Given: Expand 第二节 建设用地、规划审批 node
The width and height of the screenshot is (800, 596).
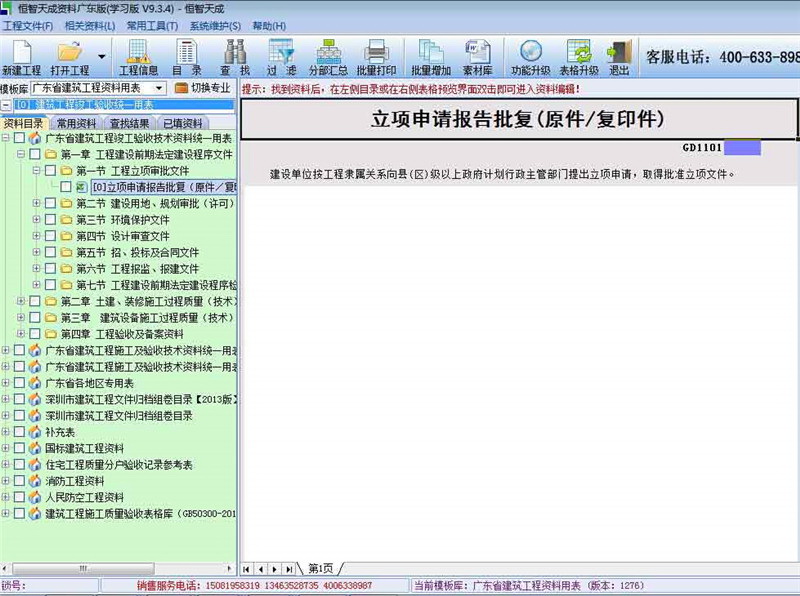Looking at the screenshot, I should [x=36, y=203].
